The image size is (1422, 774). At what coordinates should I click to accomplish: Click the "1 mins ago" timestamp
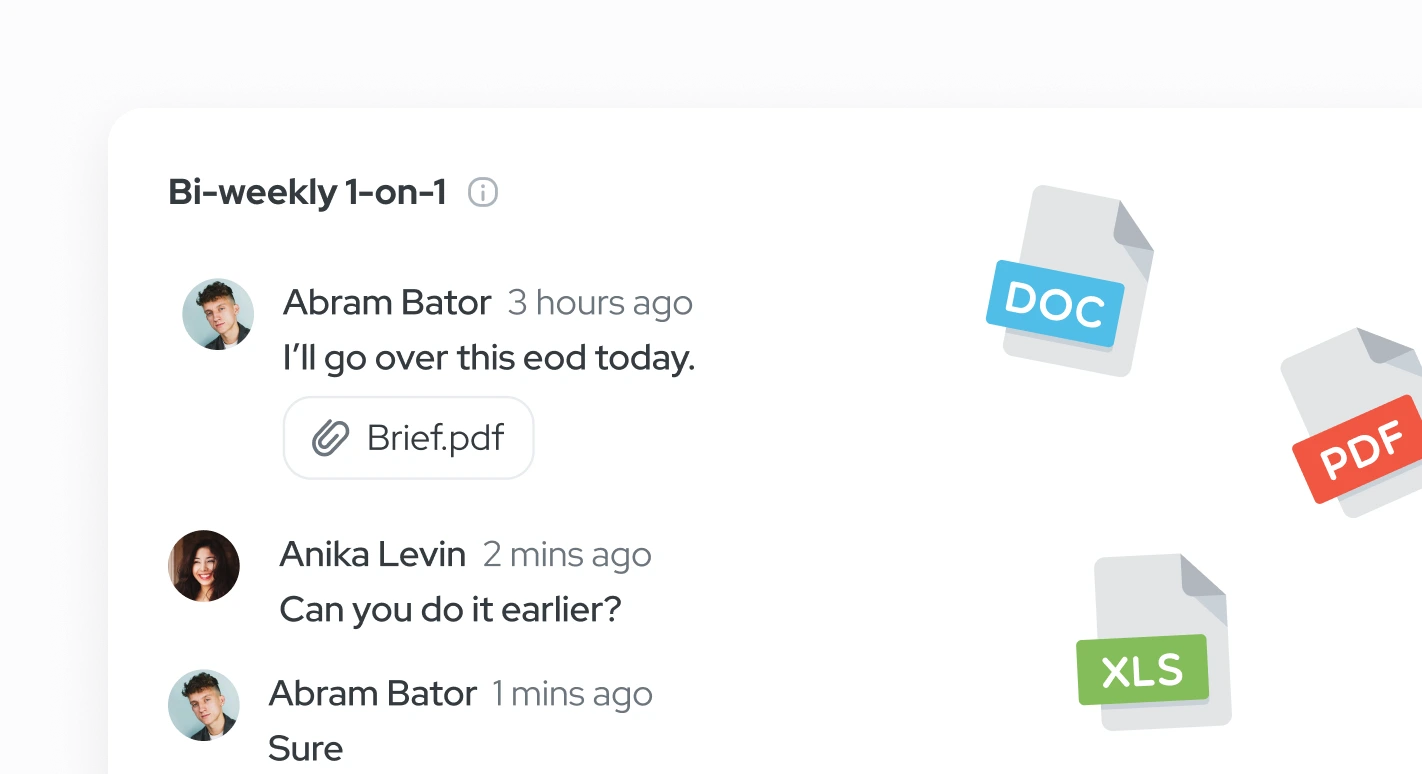pos(572,694)
